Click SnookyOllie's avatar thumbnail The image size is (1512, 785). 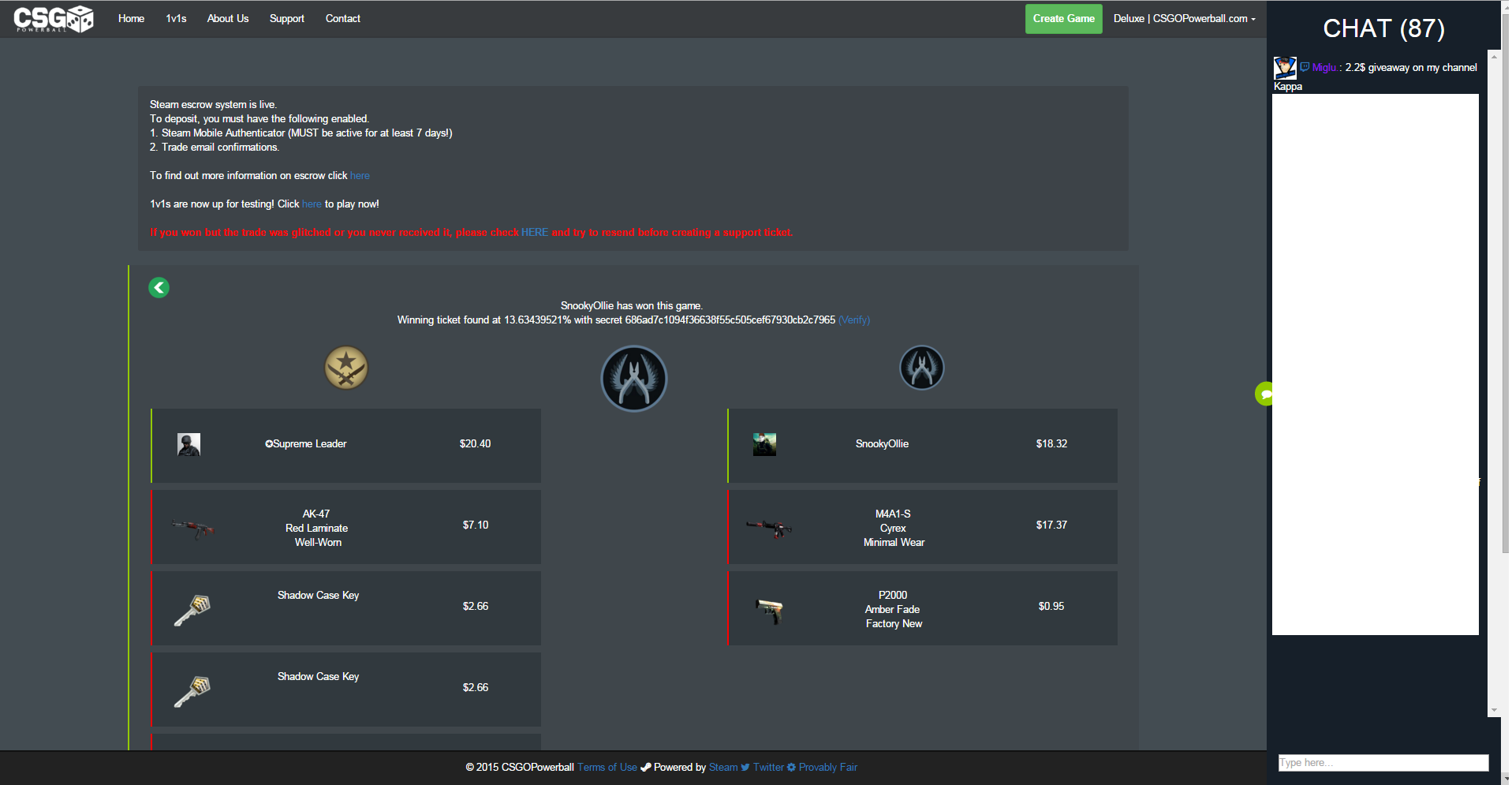[x=764, y=445]
